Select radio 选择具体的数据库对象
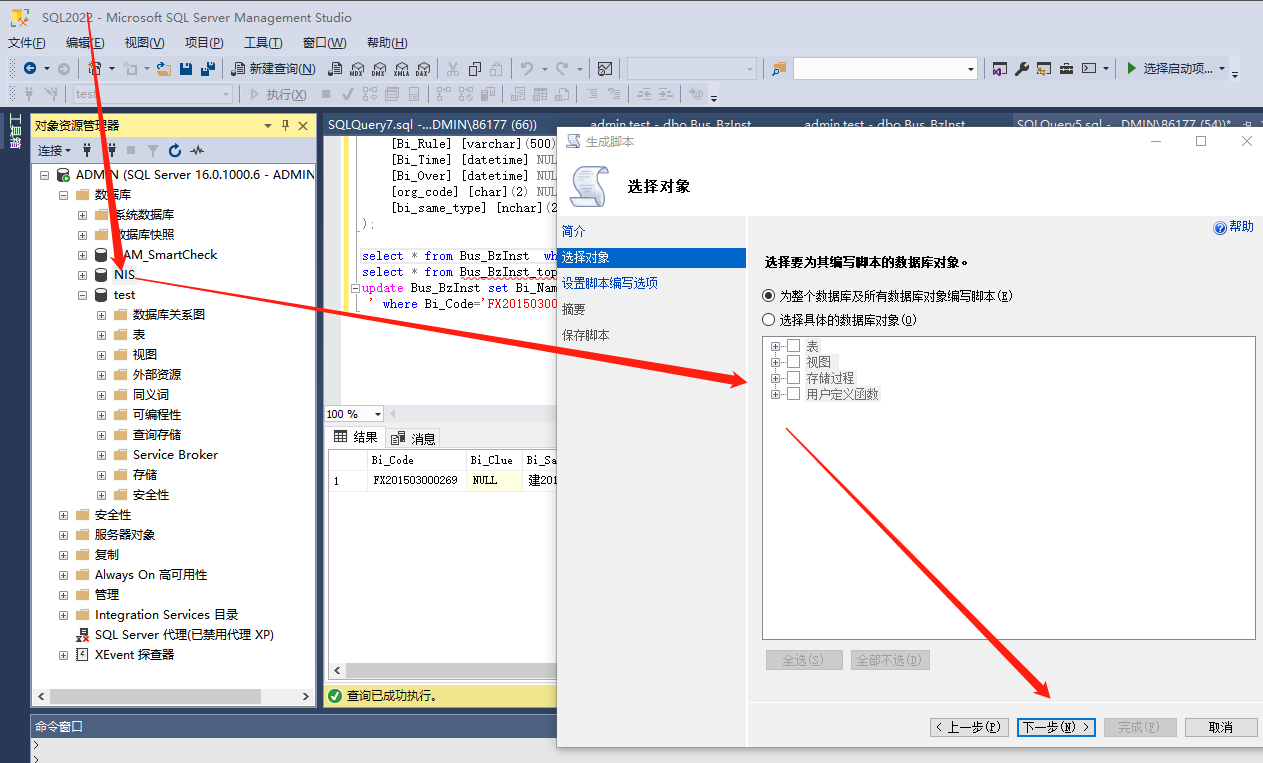Screen dimensions: 1263x763 coord(769,320)
